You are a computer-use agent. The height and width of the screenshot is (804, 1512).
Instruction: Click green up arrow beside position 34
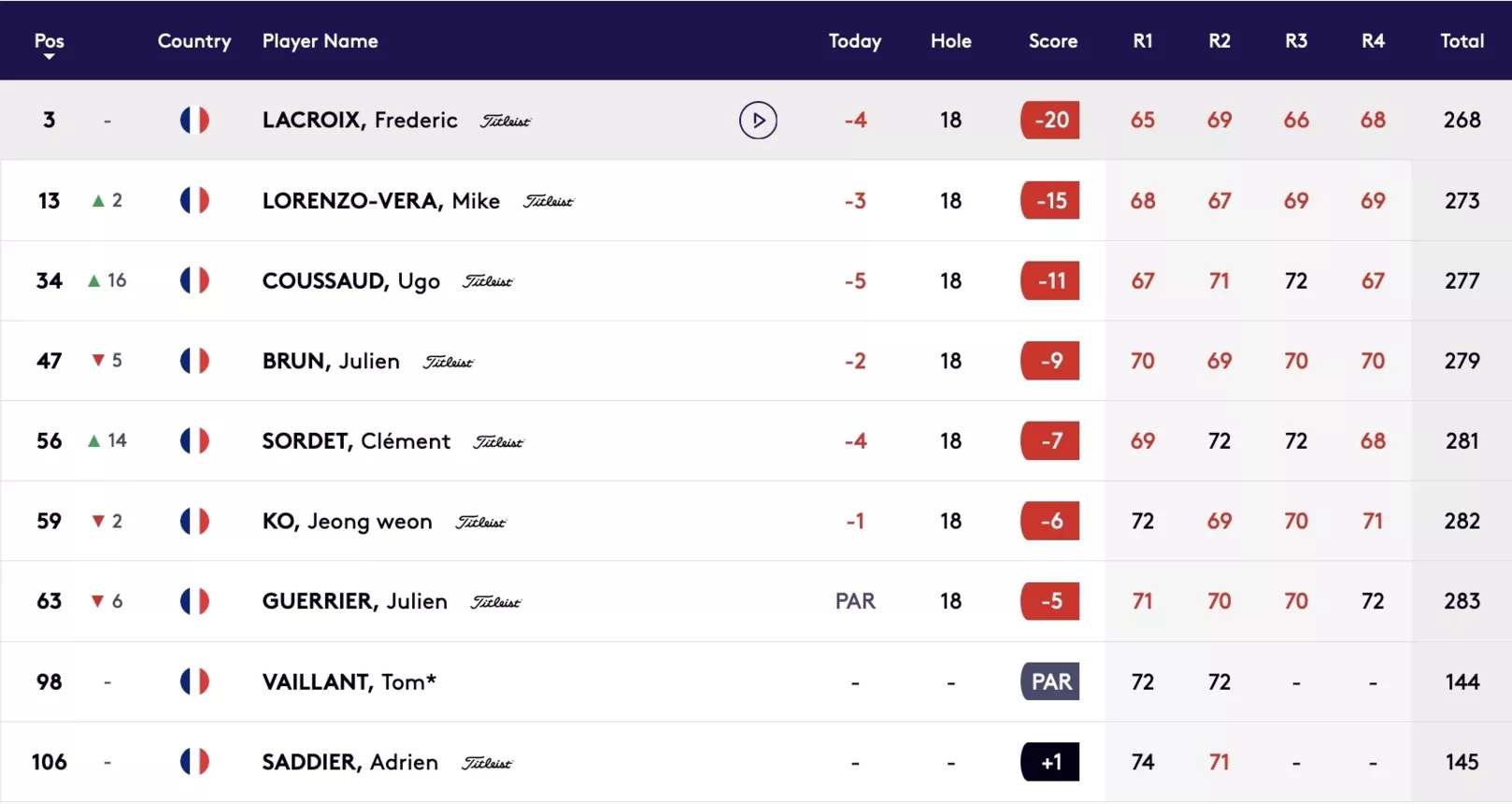[x=93, y=280]
